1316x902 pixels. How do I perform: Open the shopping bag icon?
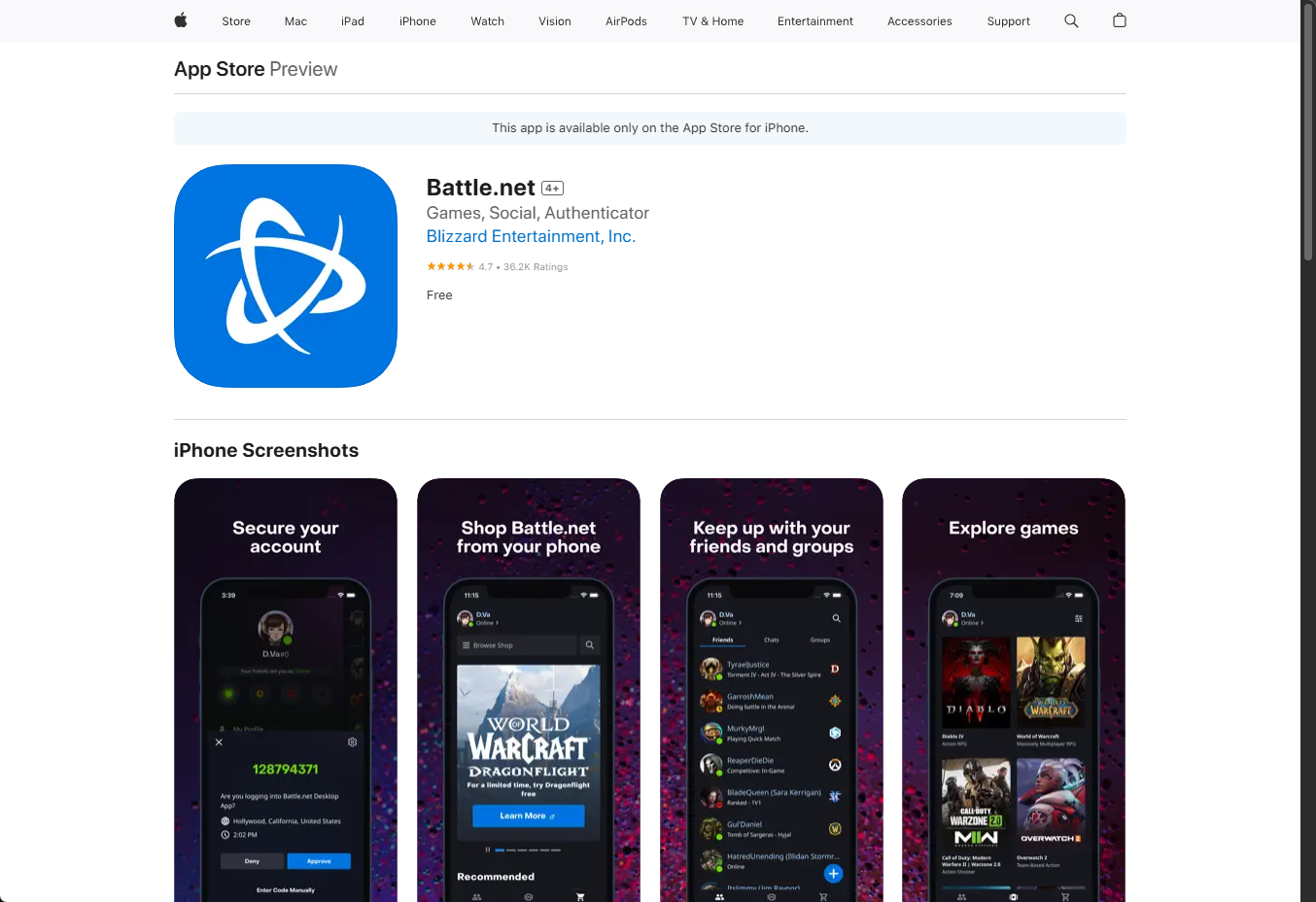click(1120, 20)
